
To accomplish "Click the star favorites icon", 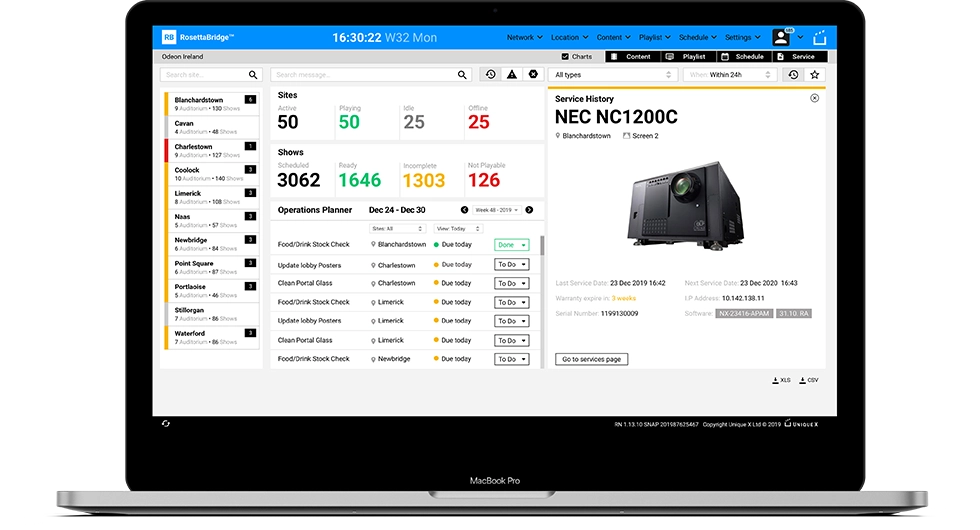I will point(814,74).
